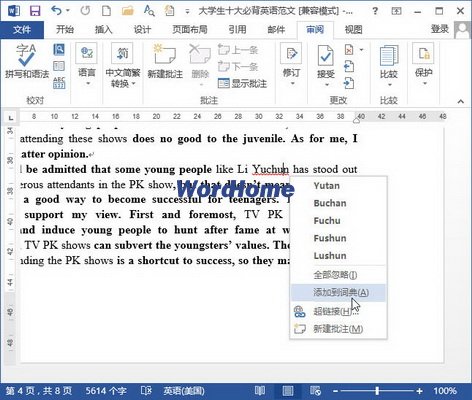Viewport: 472px width, 400px height.
Task: Click New Comment button in ribbon
Action: [x=165, y=61]
